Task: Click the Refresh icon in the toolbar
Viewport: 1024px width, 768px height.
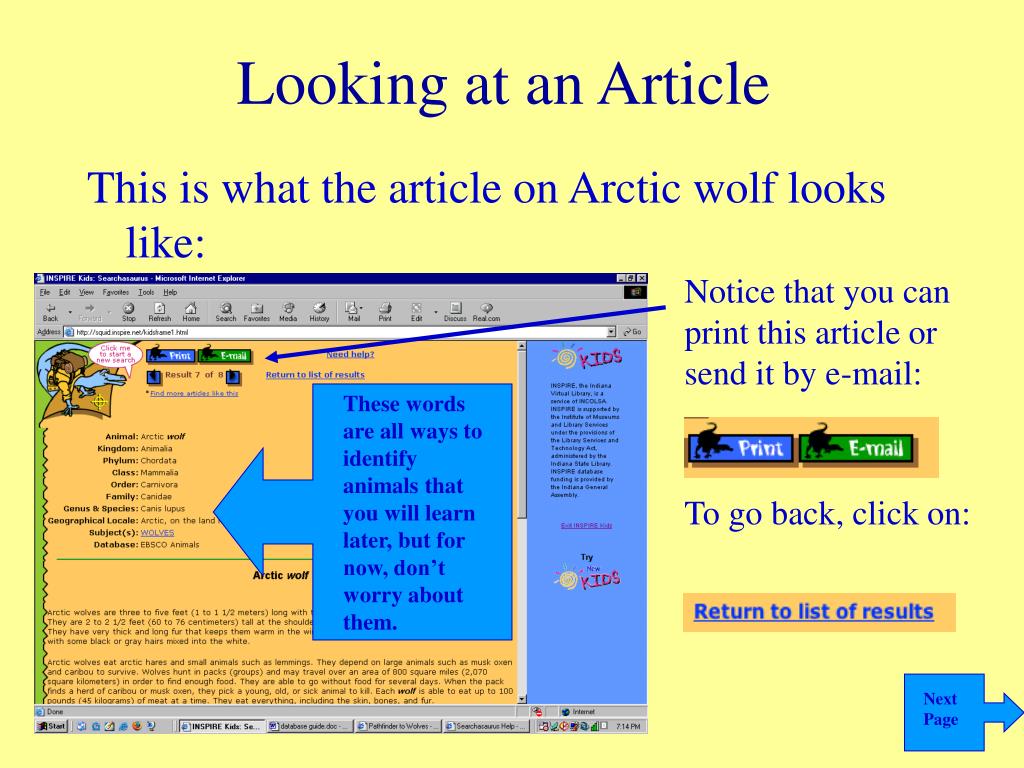Action: (x=159, y=312)
